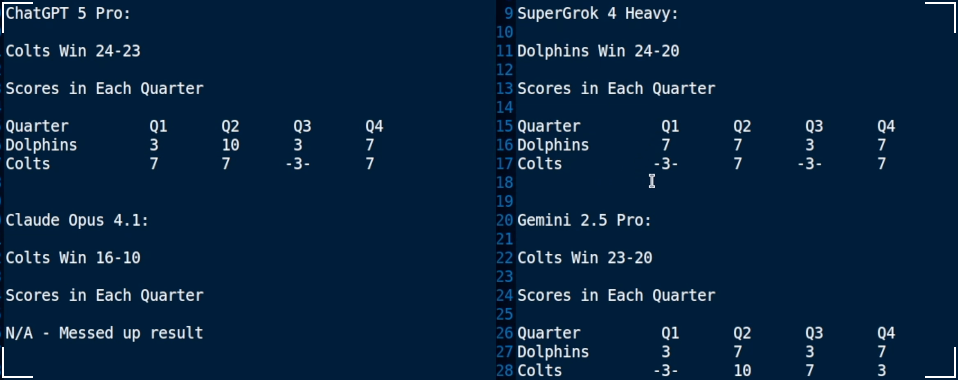Click line number 9 in the gutter

click(x=508, y=13)
